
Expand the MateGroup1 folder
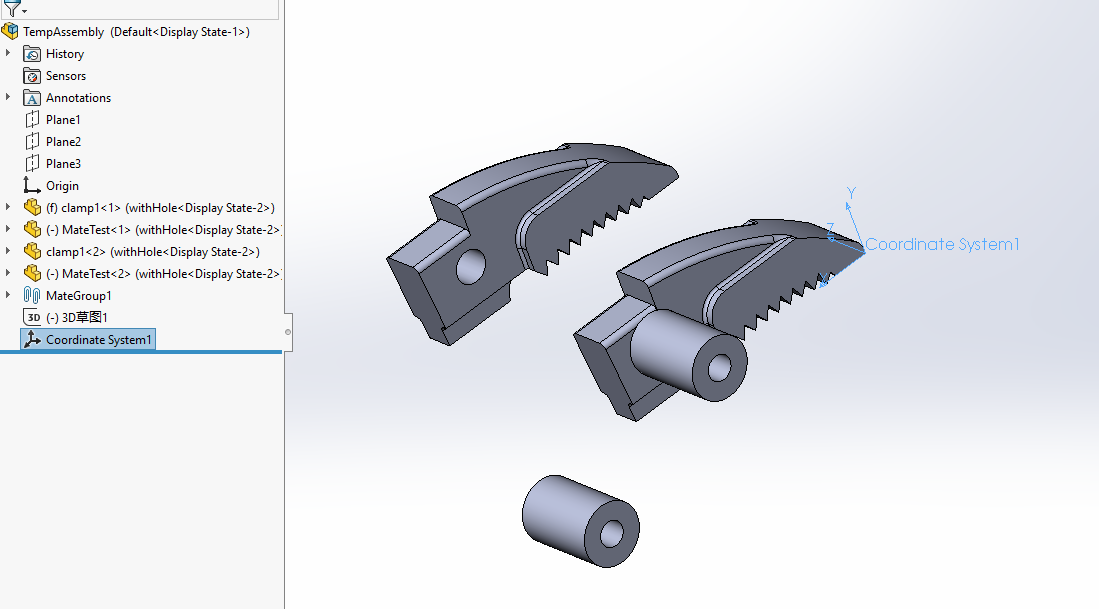[8, 295]
